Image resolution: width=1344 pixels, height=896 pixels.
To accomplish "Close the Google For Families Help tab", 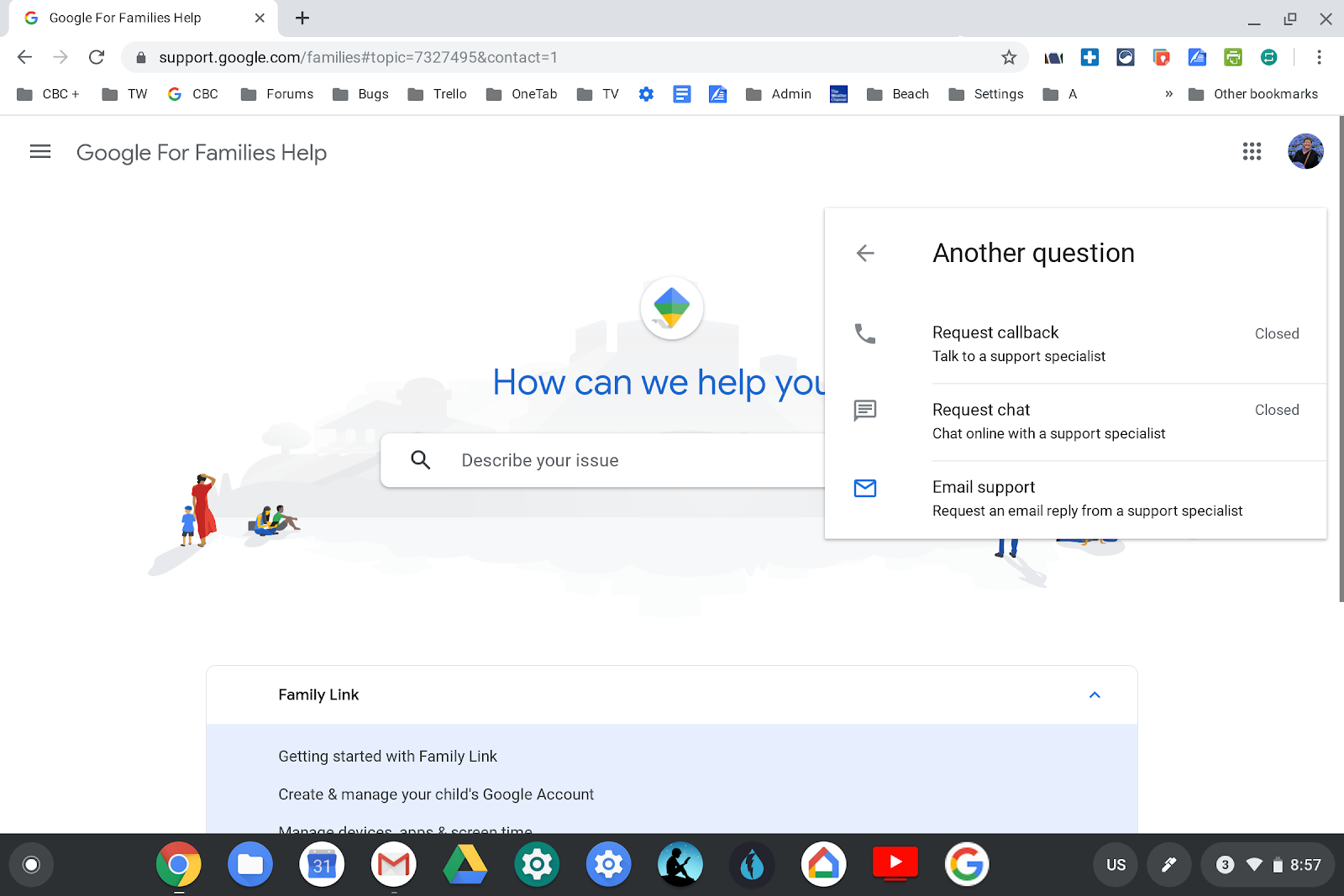I will [260, 18].
